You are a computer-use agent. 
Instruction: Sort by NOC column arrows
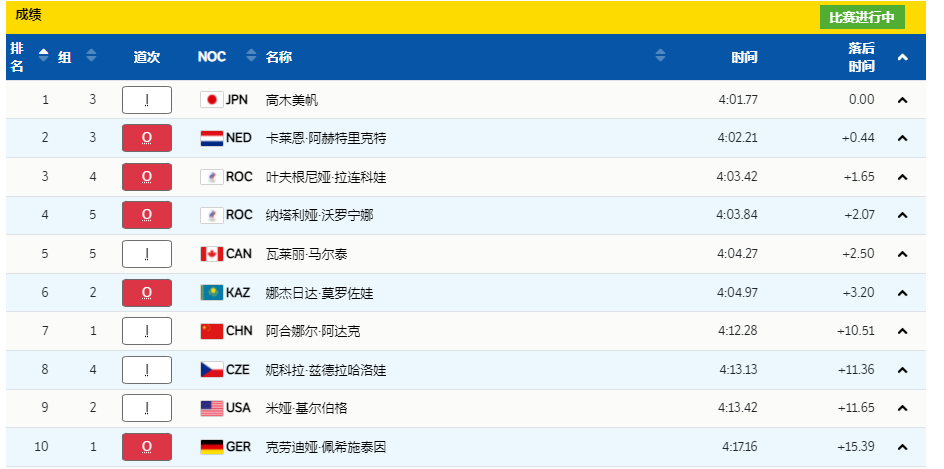pos(246,56)
